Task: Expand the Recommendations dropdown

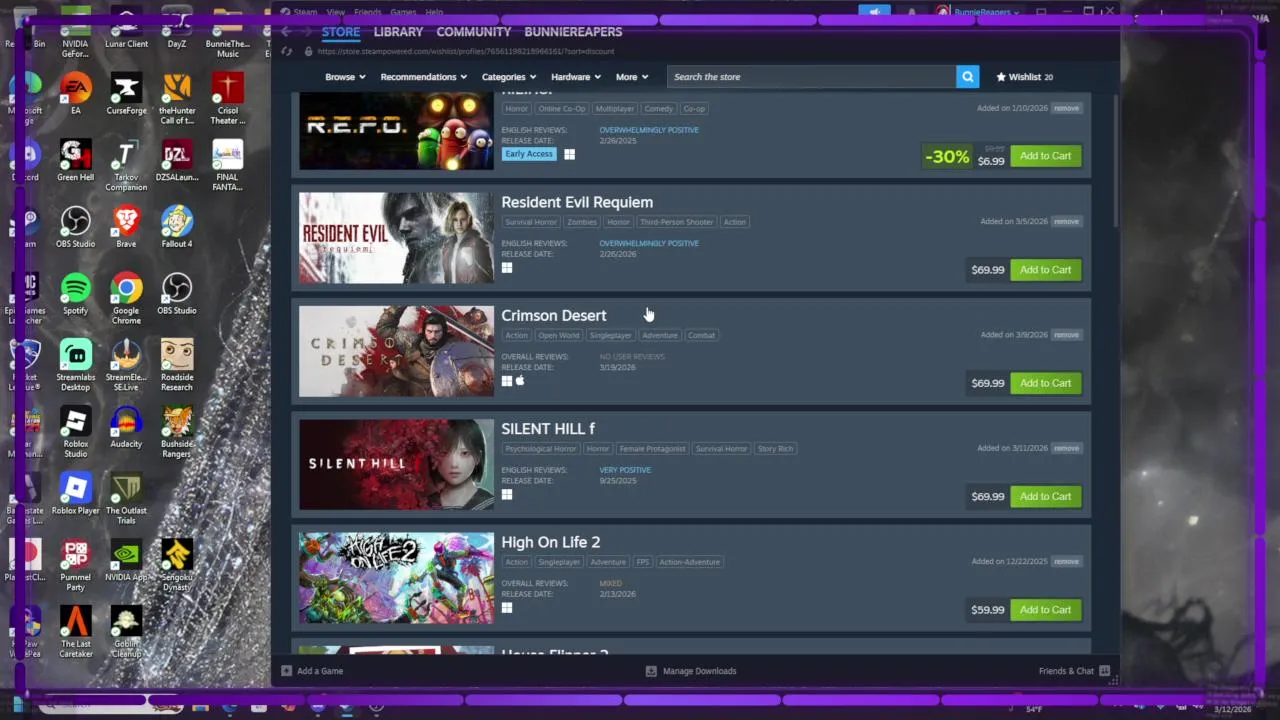Action: pos(425,77)
